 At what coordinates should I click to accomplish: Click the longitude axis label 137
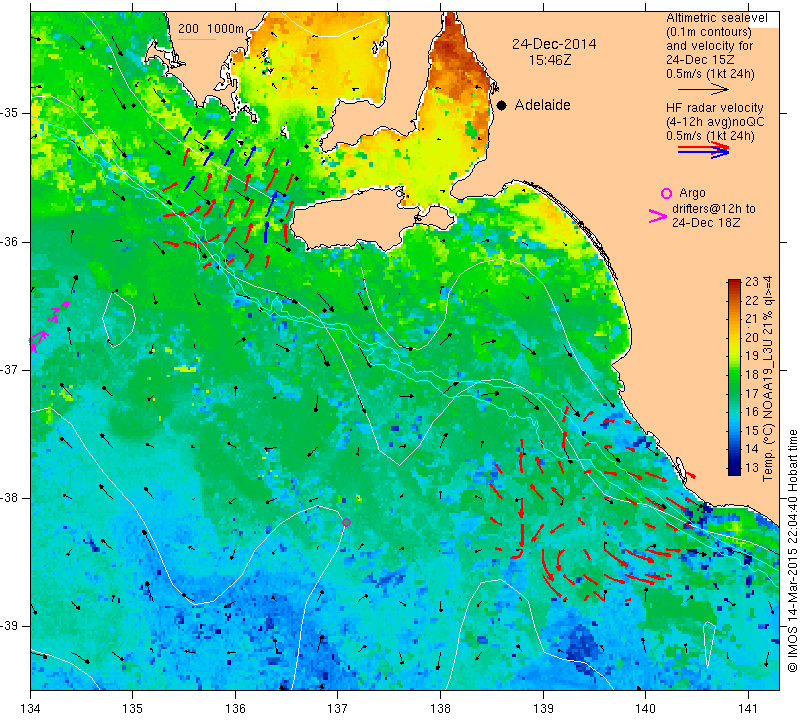coord(337,709)
